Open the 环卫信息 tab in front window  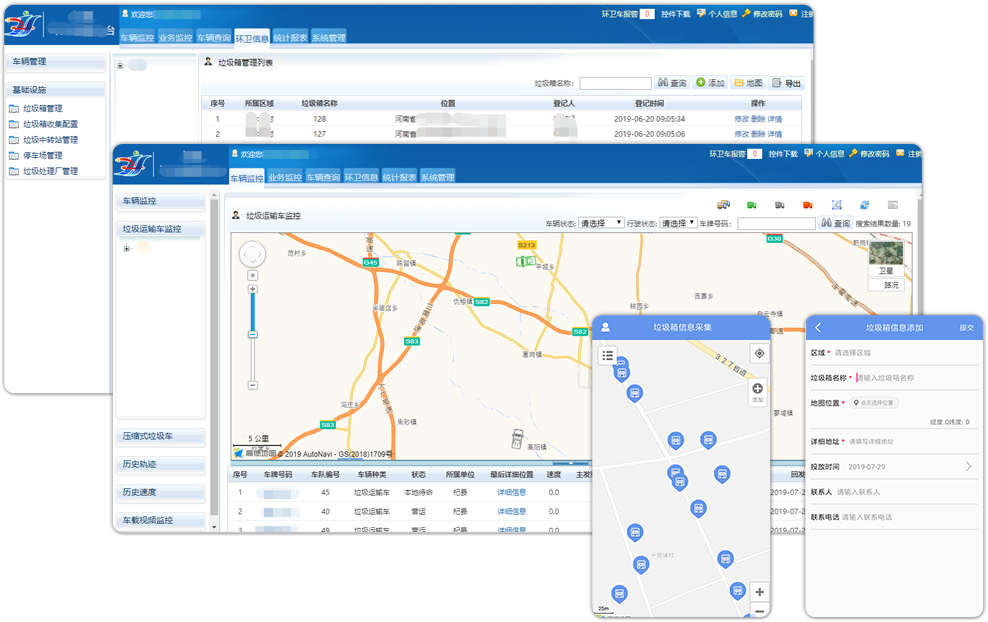pos(361,177)
